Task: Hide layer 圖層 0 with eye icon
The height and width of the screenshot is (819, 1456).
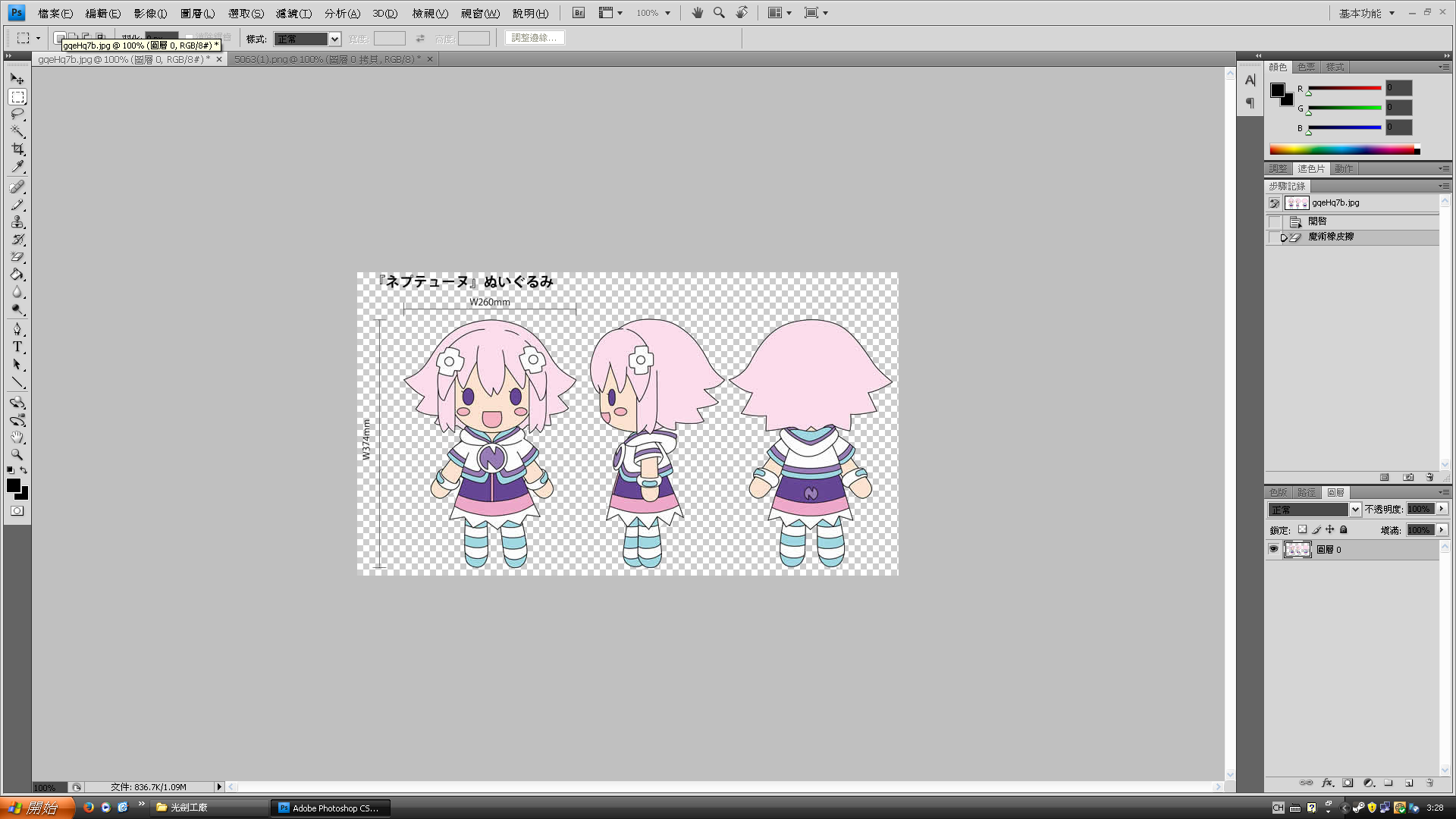Action: pyautogui.click(x=1273, y=549)
